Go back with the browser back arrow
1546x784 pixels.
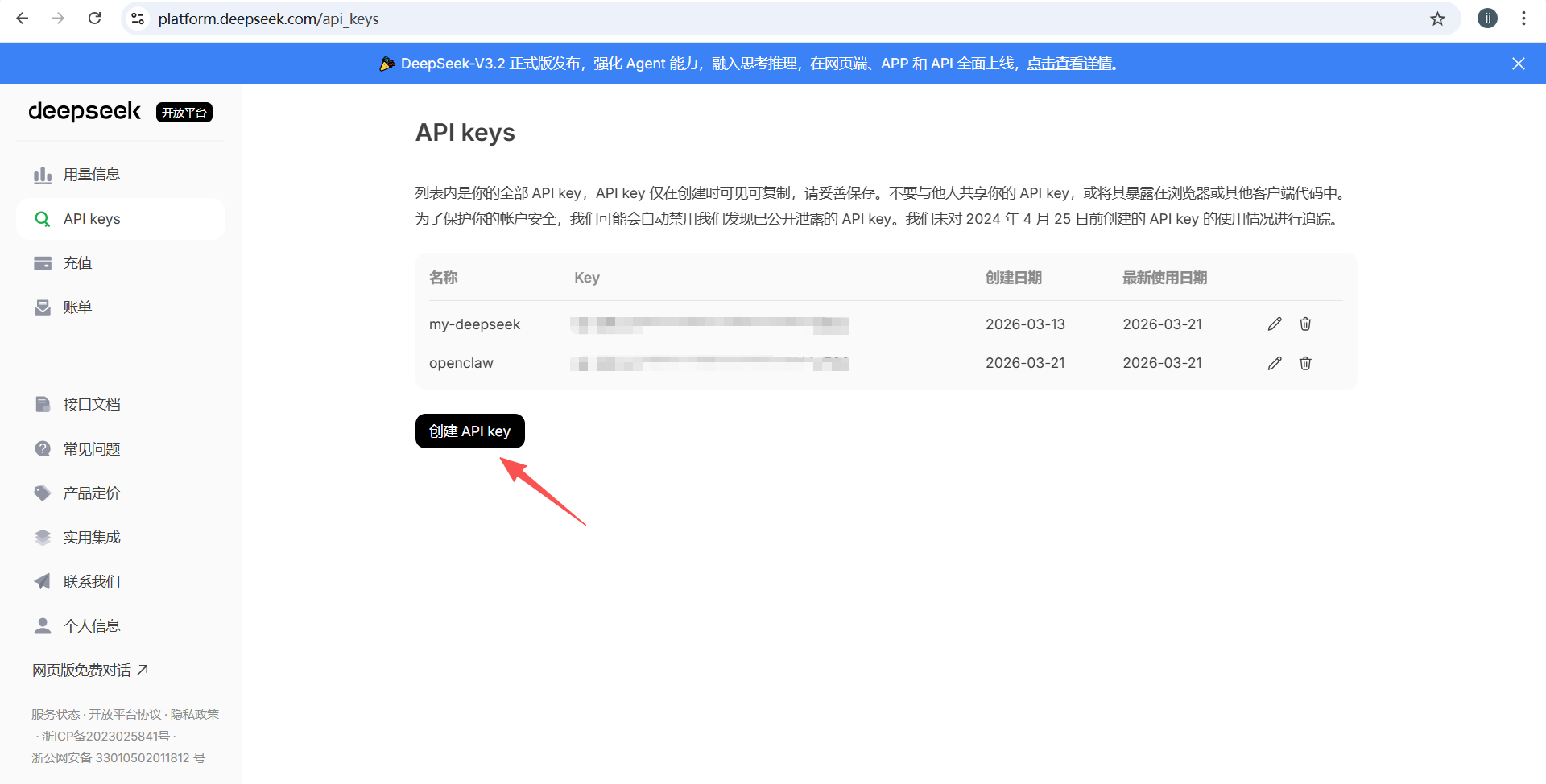point(23,19)
